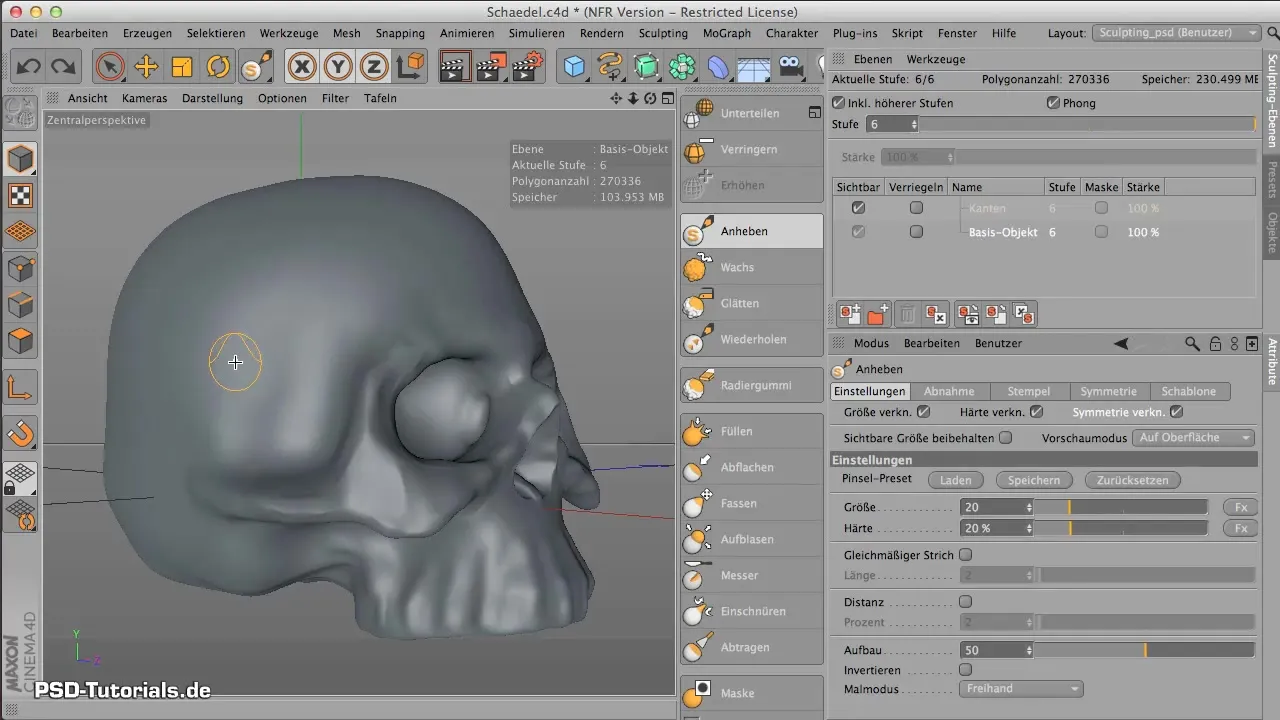
Task: Toggle the coordinate system icon
Action: point(411,67)
